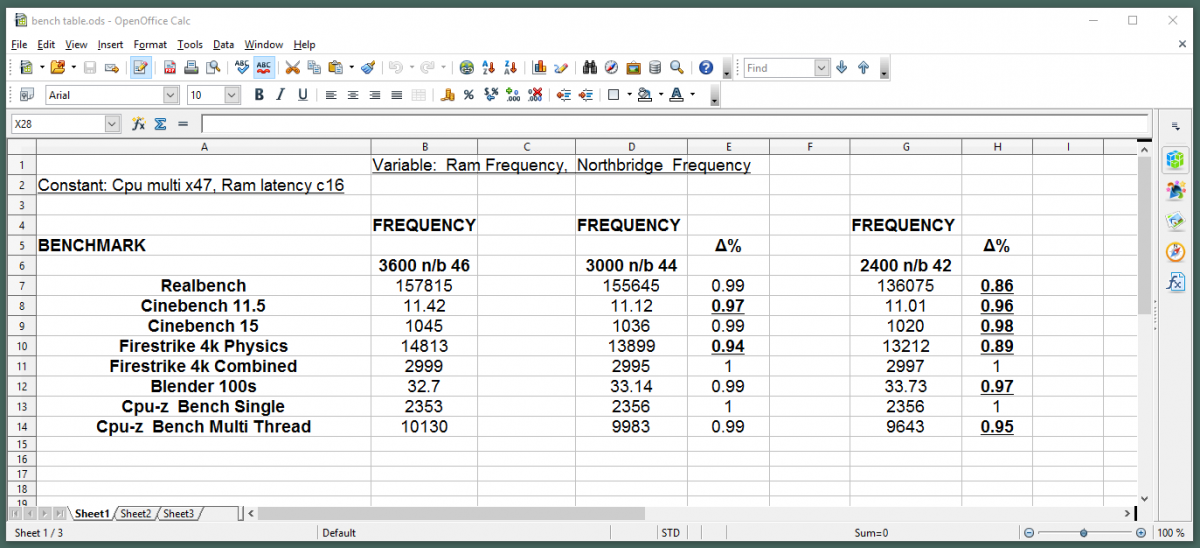Run the Spelling check icon
This screenshot has width=1200, height=548.
point(241,68)
